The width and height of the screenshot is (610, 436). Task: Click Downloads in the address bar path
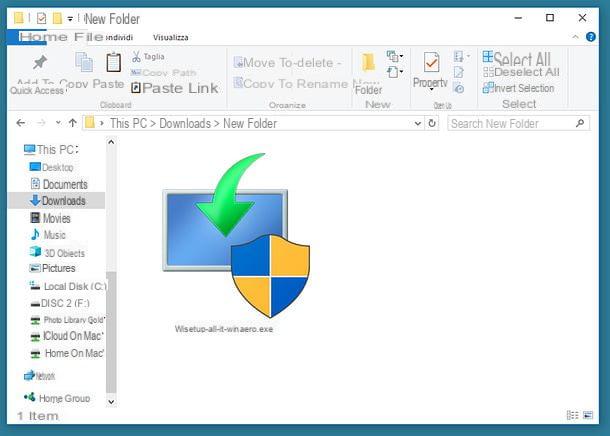185,123
